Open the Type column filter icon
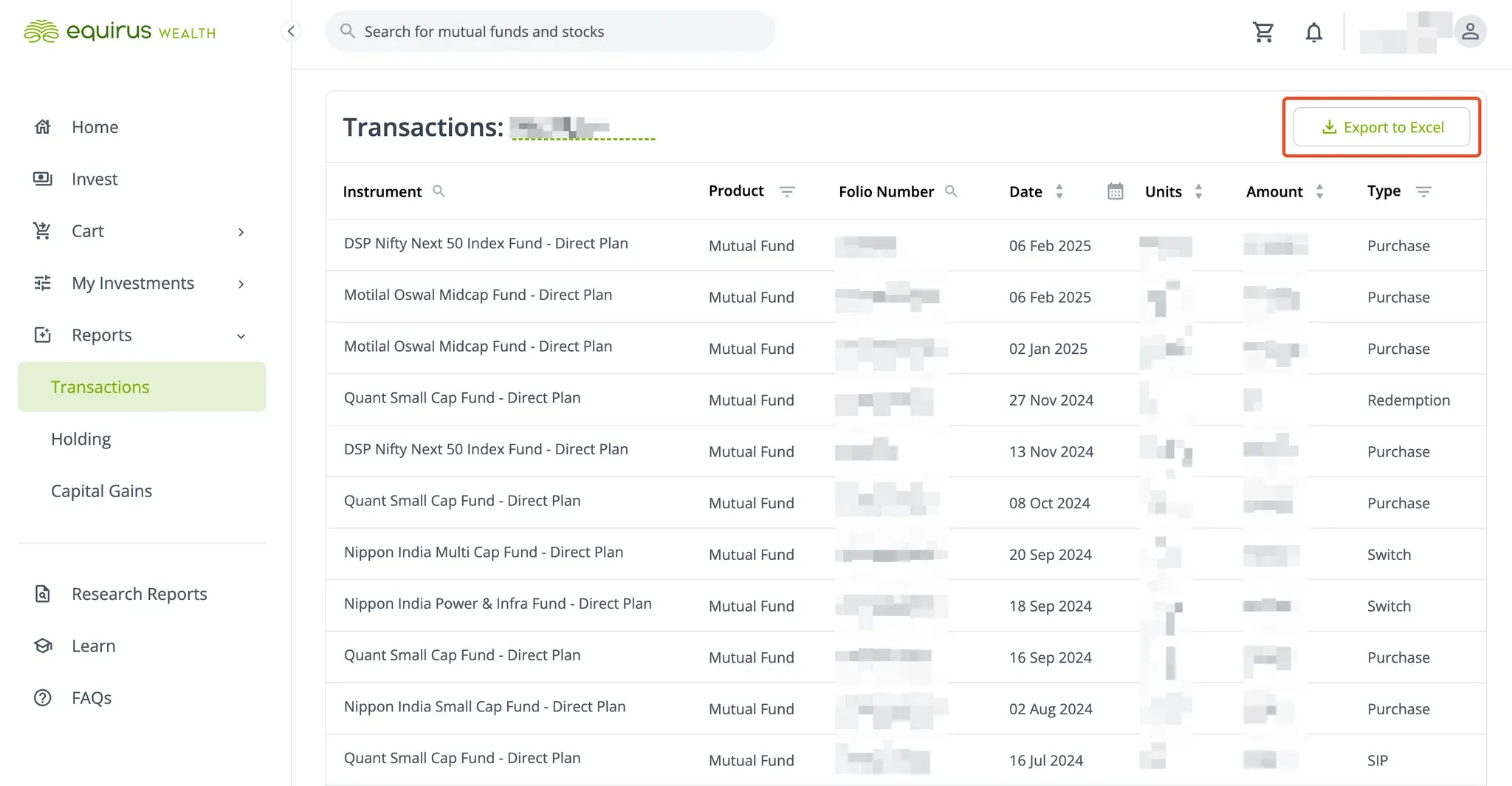Image resolution: width=1512 pixels, height=786 pixels. 1423,191
